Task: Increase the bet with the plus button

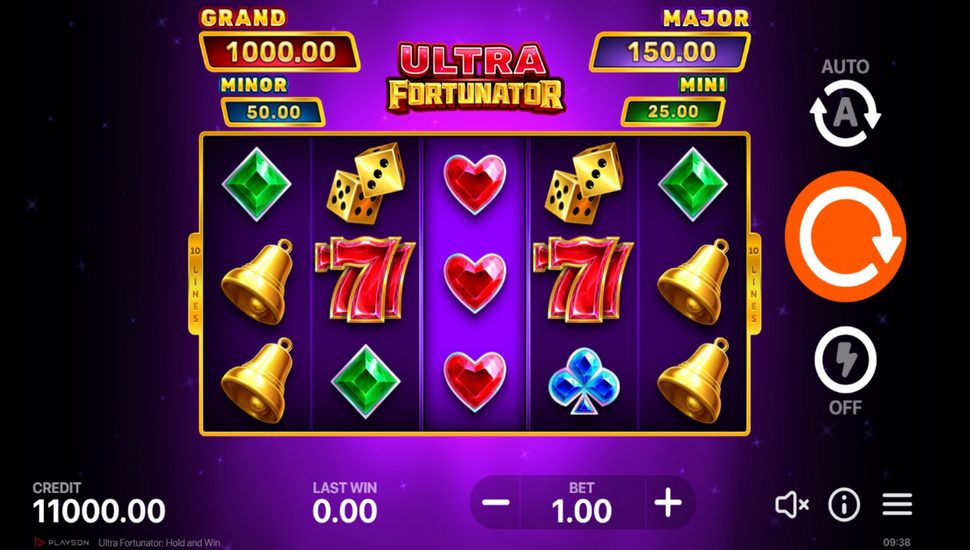Action: click(x=668, y=502)
